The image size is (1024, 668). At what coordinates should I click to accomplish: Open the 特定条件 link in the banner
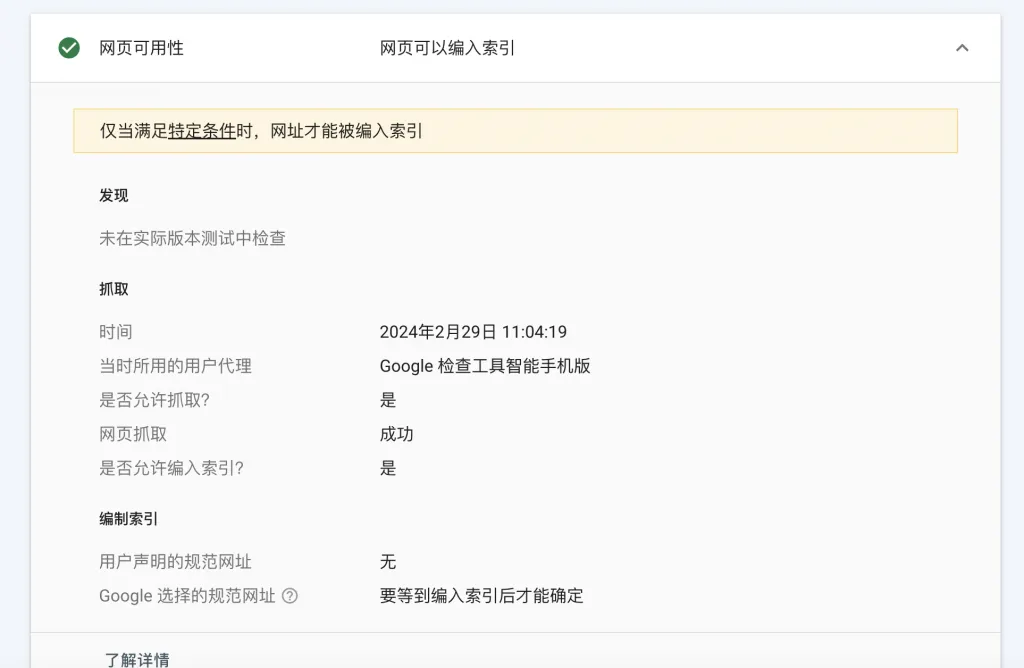click(202, 131)
